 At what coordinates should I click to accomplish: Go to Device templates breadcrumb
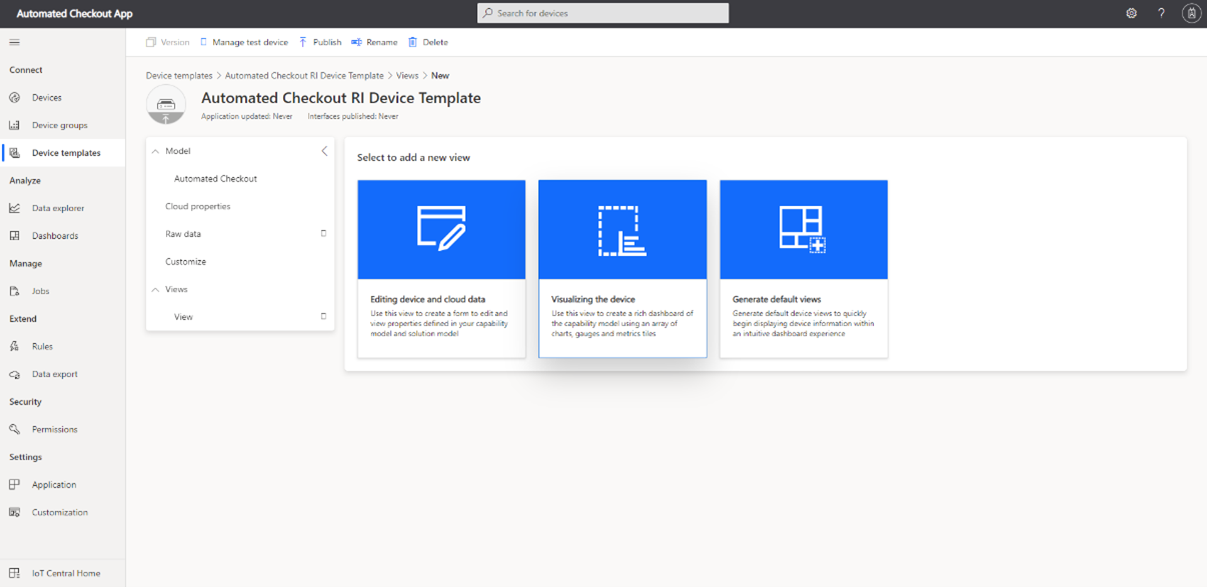(x=179, y=76)
